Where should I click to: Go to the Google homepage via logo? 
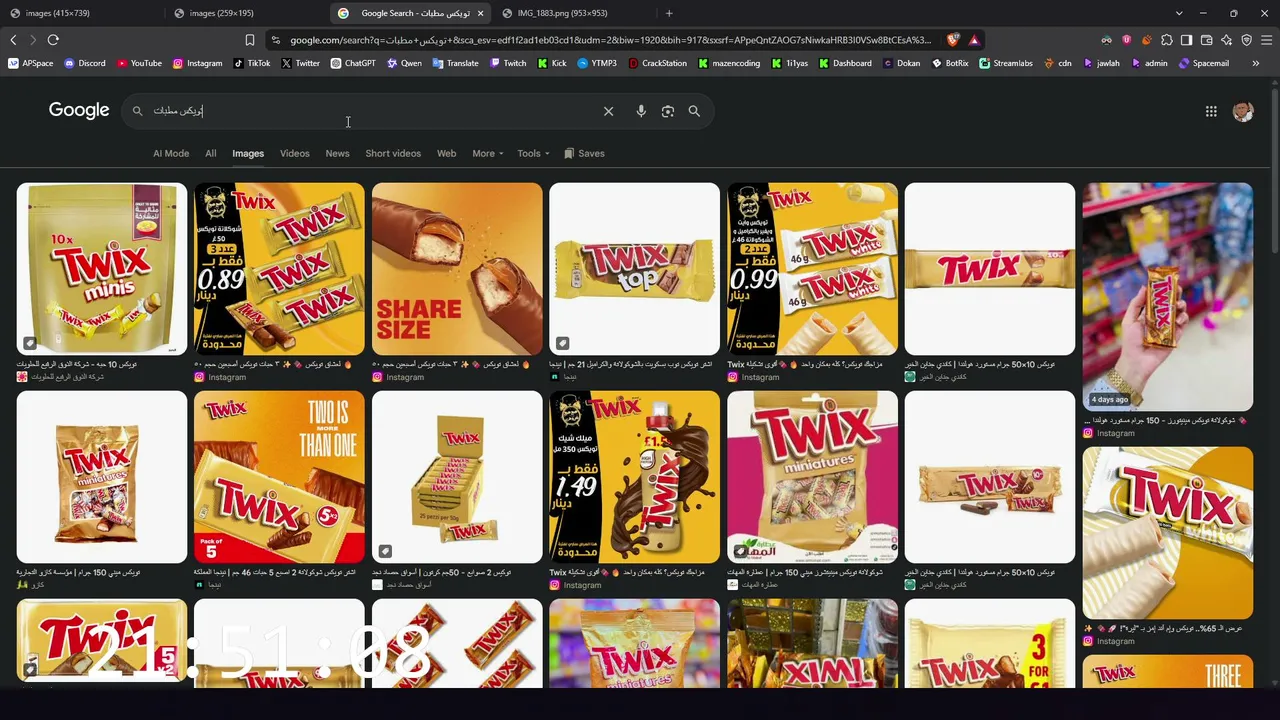click(x=79, y=111)
